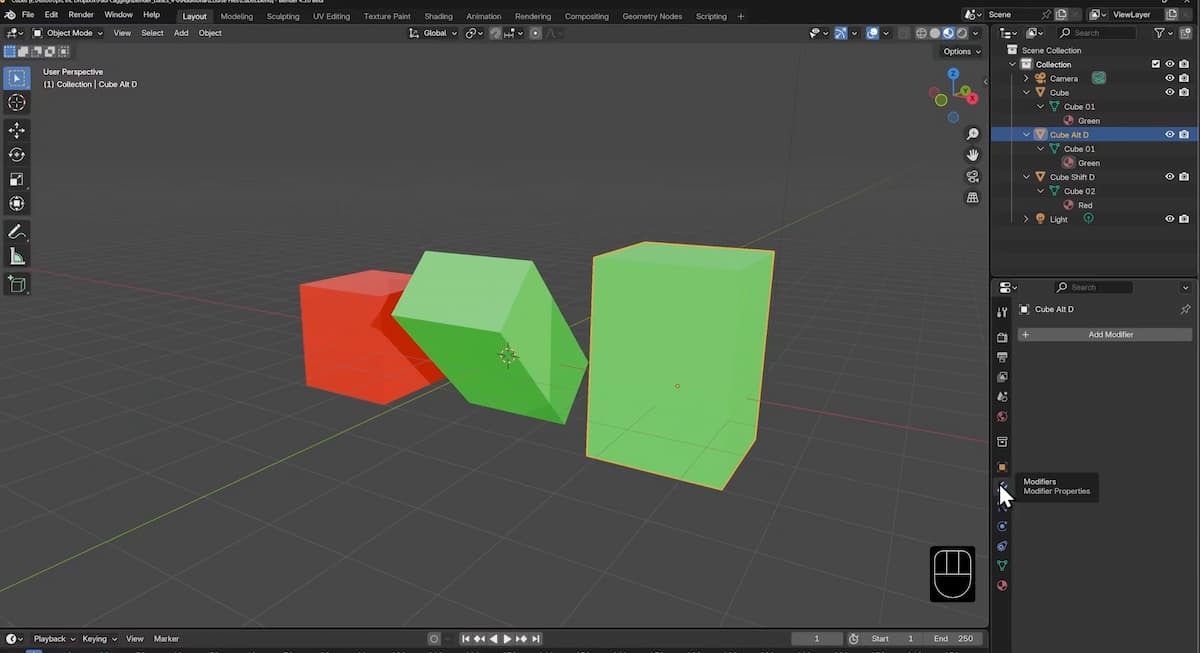Uncheck the Collection exclude checkbox
This screenshot has height=653, width=1200.
coord(1156,64)
